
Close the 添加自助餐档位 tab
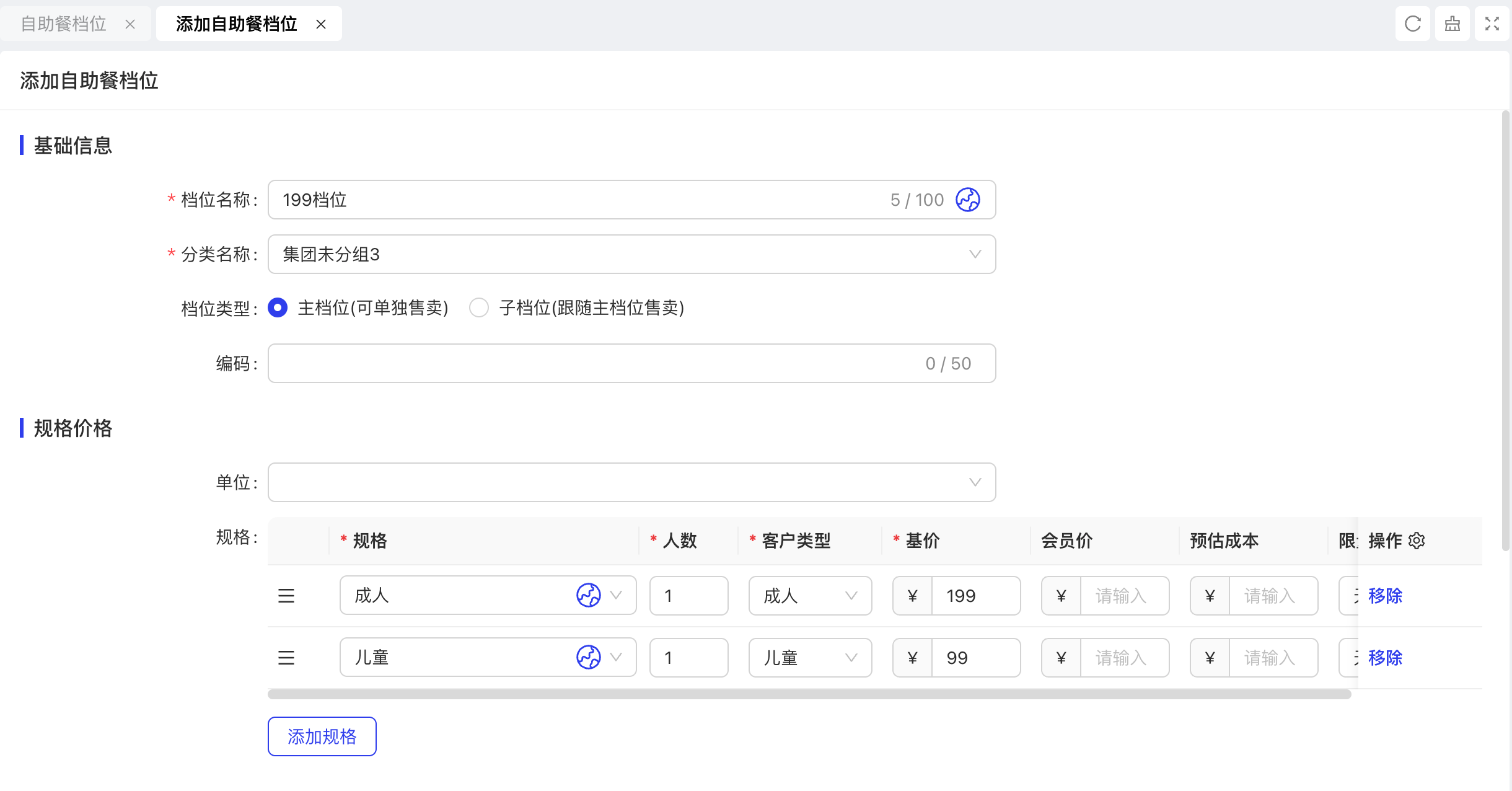pos(321,24)
